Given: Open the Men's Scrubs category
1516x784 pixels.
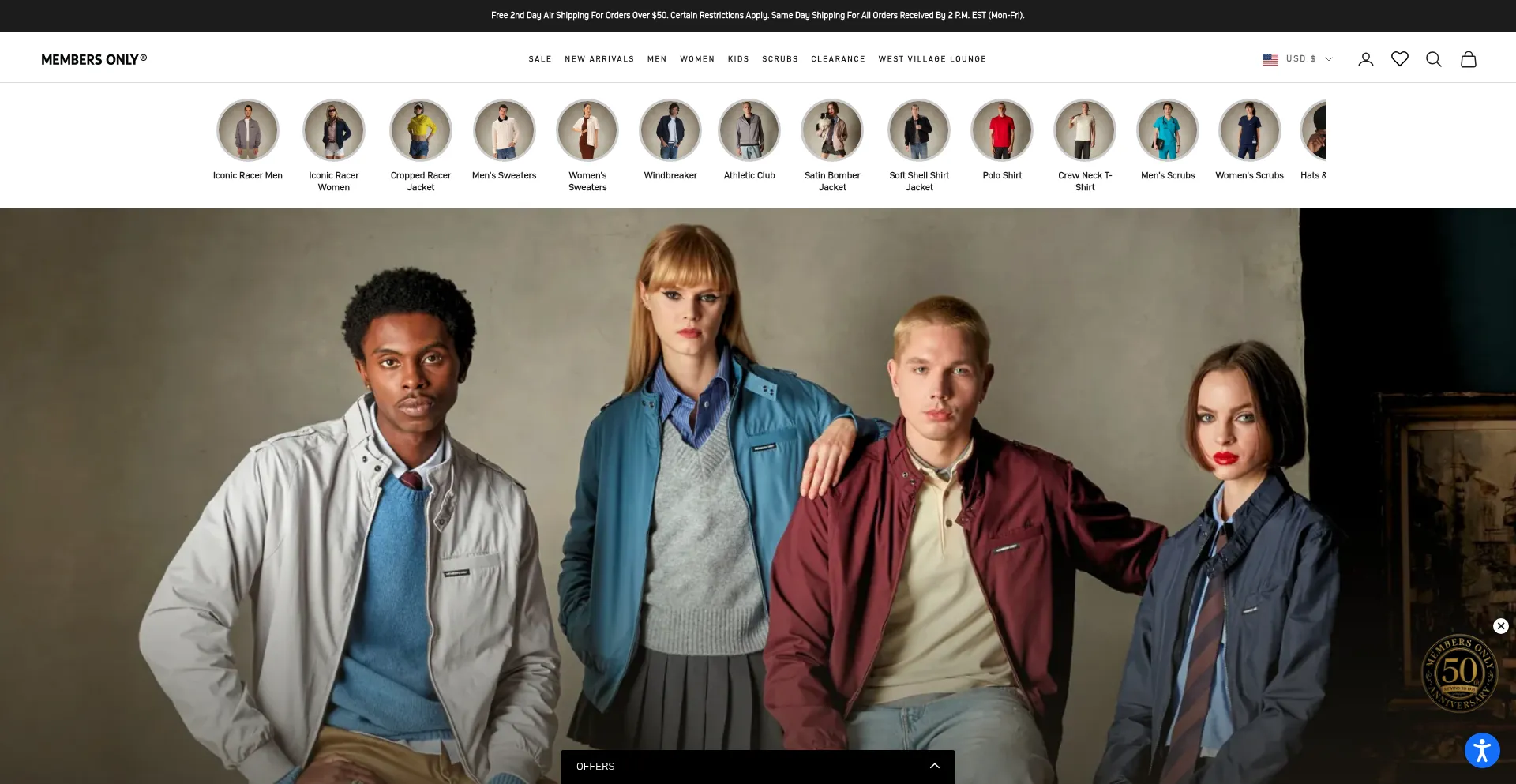Looking at the screenshot, I should click(x=1167, y=130).
